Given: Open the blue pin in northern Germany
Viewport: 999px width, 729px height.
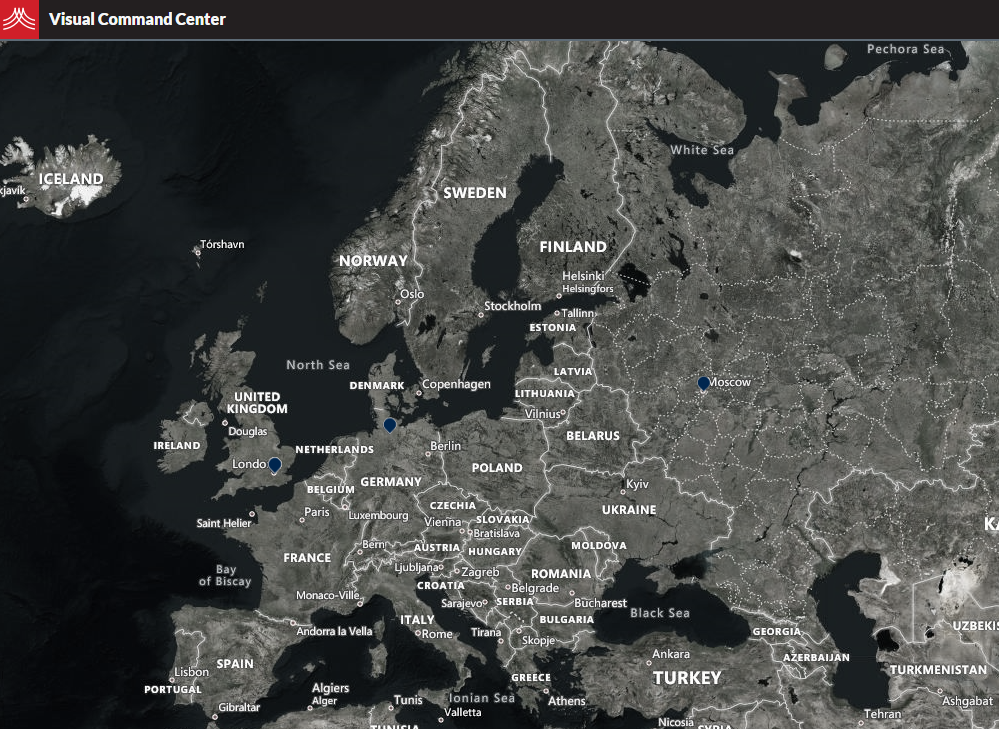Looking at the screenshot, I should point(390,425).
